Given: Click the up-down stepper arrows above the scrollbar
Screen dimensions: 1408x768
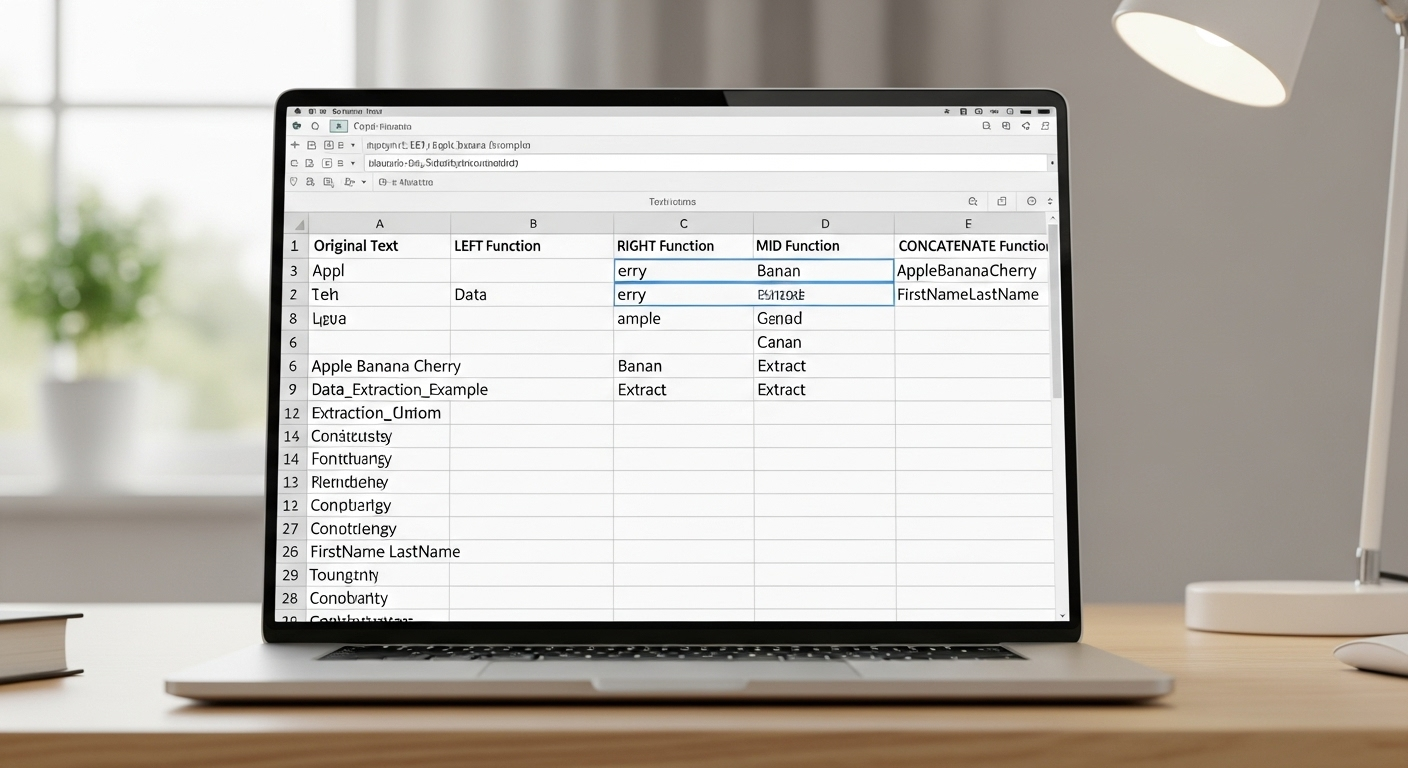Looking at the screenshot, I should [1049, 201].
